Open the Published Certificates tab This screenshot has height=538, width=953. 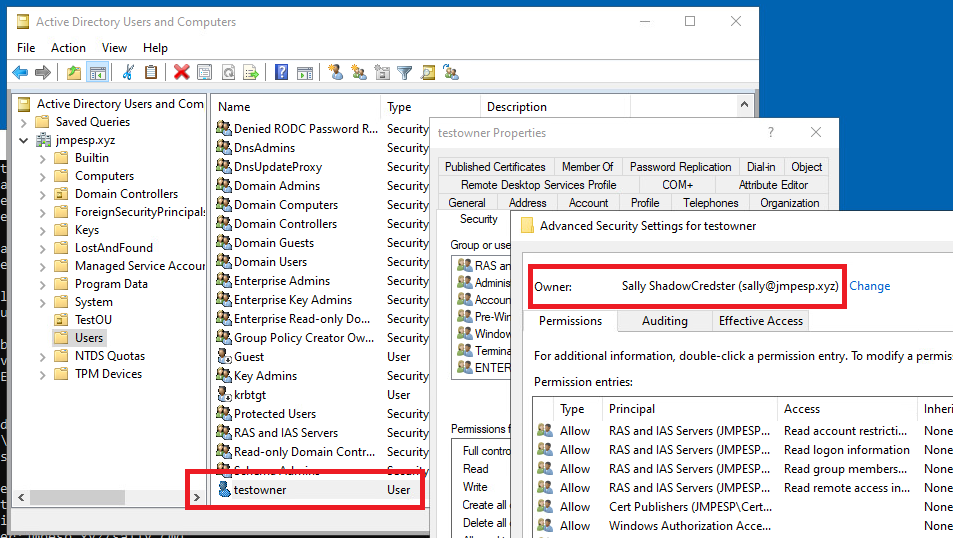coord(495,167)
